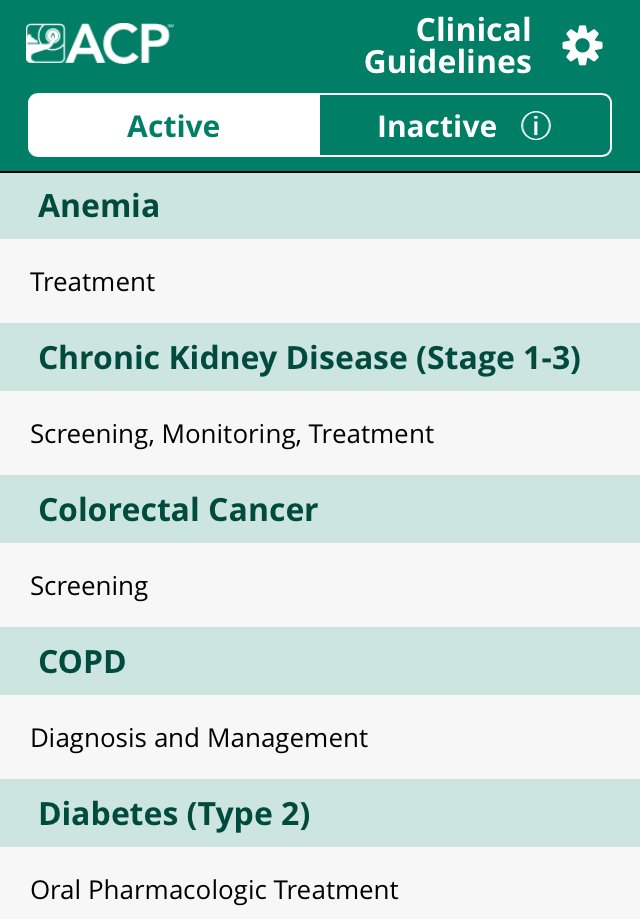Screen dimensions: 640x919
Task: Open the Anemia Treatment link
Action: 92,282
